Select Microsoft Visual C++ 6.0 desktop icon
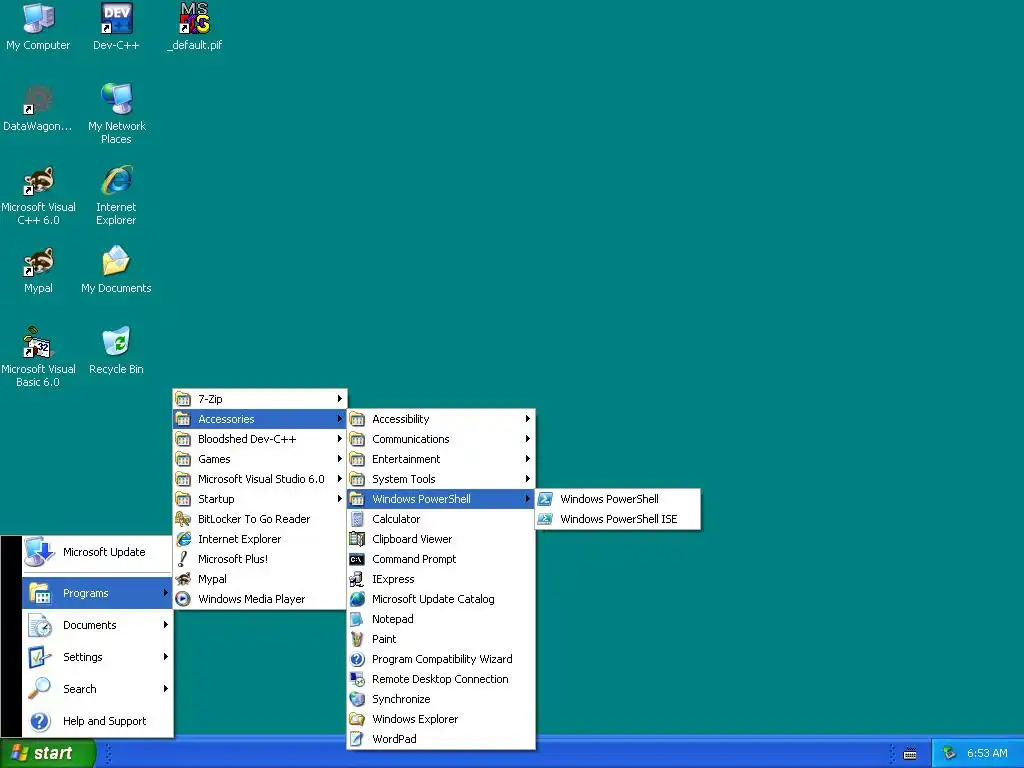 coord(38,195)
